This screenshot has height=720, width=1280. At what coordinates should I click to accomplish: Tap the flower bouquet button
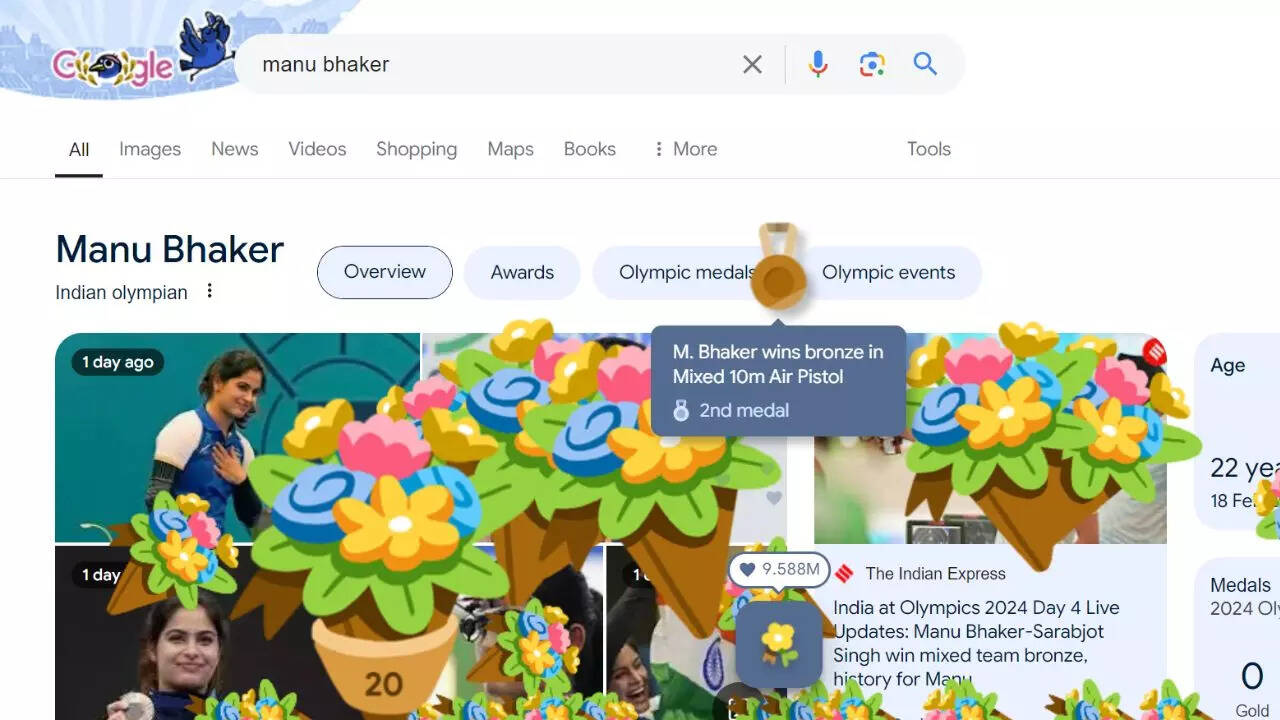[778, 643]
